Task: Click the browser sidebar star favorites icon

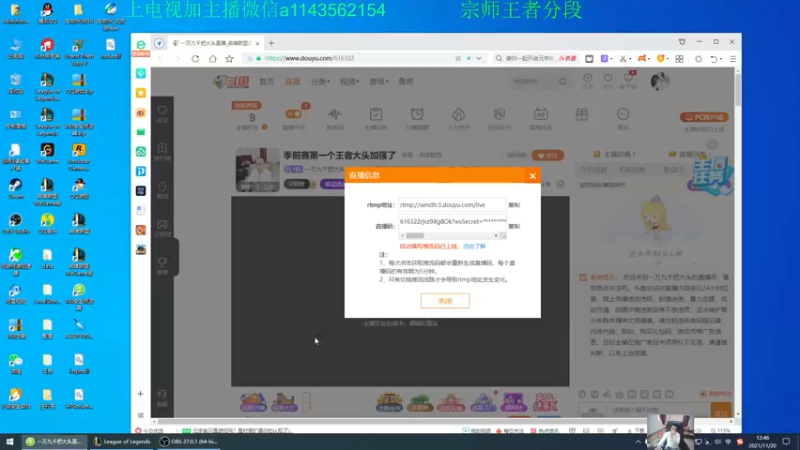Action: tap(141, 93)
